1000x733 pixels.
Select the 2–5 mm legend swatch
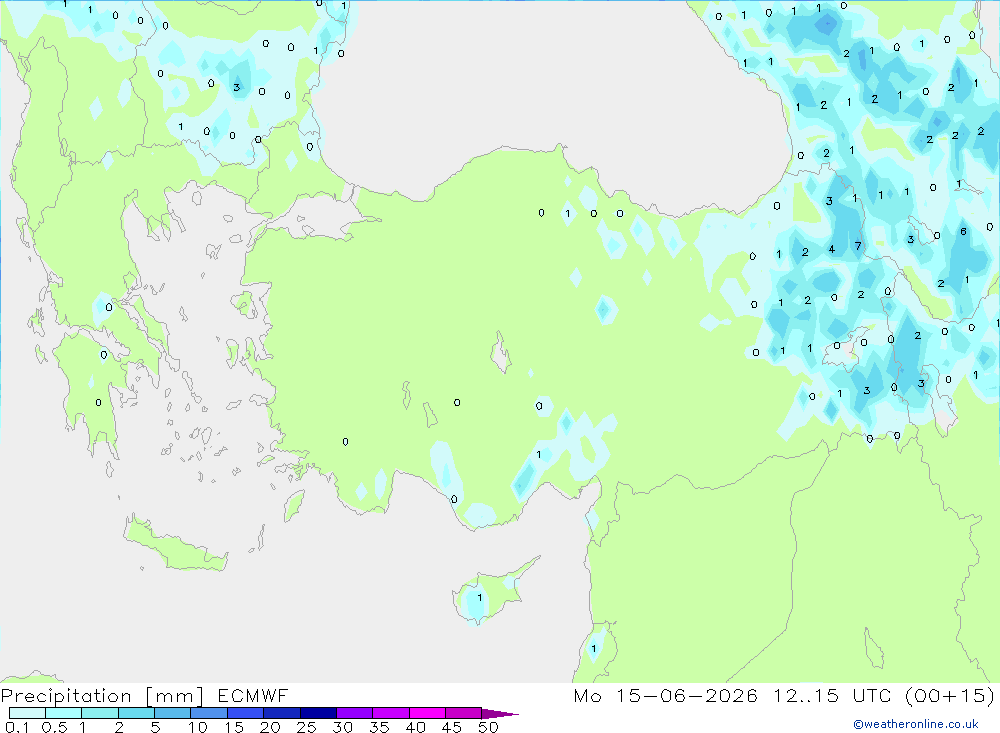click(136, 713)
